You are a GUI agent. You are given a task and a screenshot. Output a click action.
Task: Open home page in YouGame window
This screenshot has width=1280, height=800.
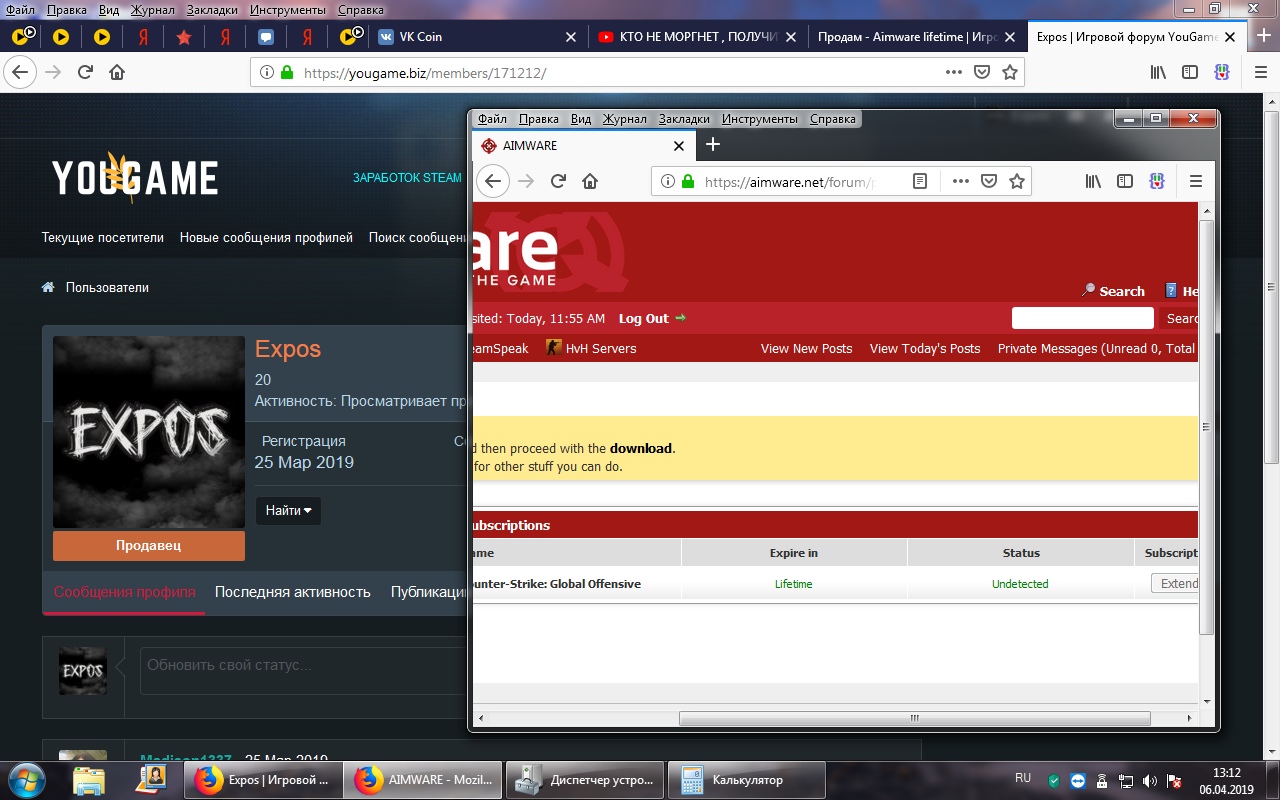pos(117,72)
